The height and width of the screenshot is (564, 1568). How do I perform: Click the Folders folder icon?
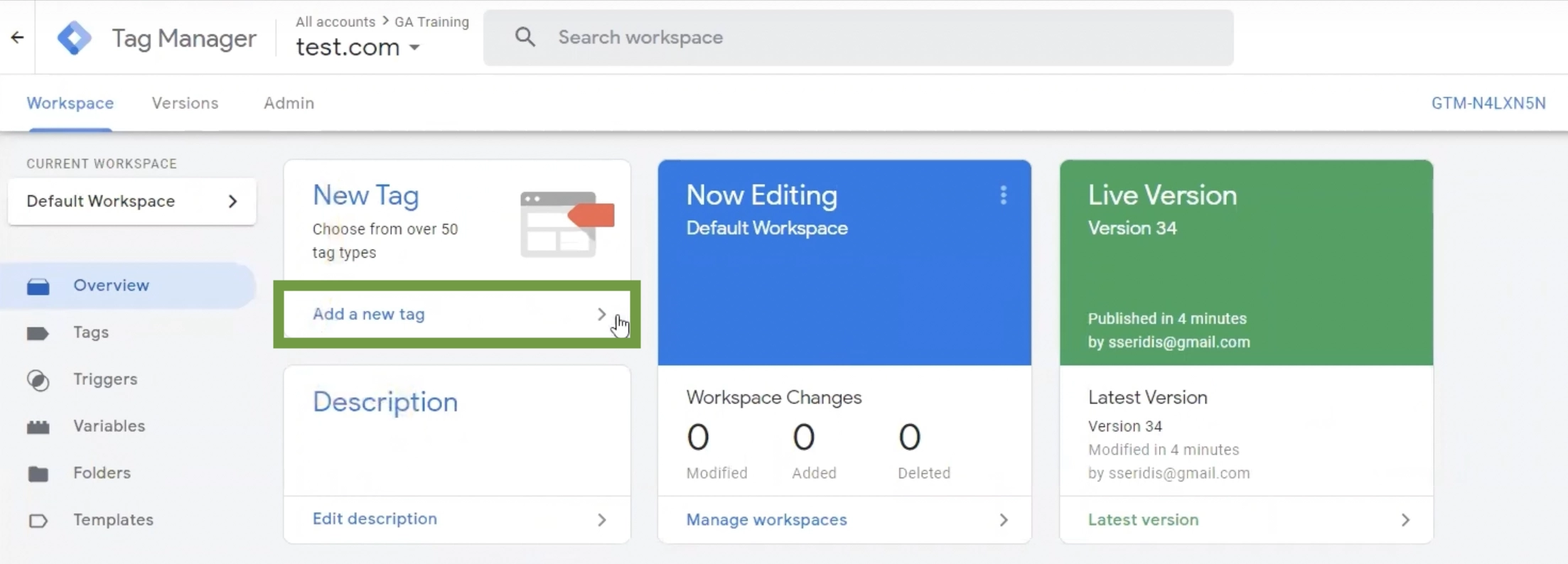(38, 474)
